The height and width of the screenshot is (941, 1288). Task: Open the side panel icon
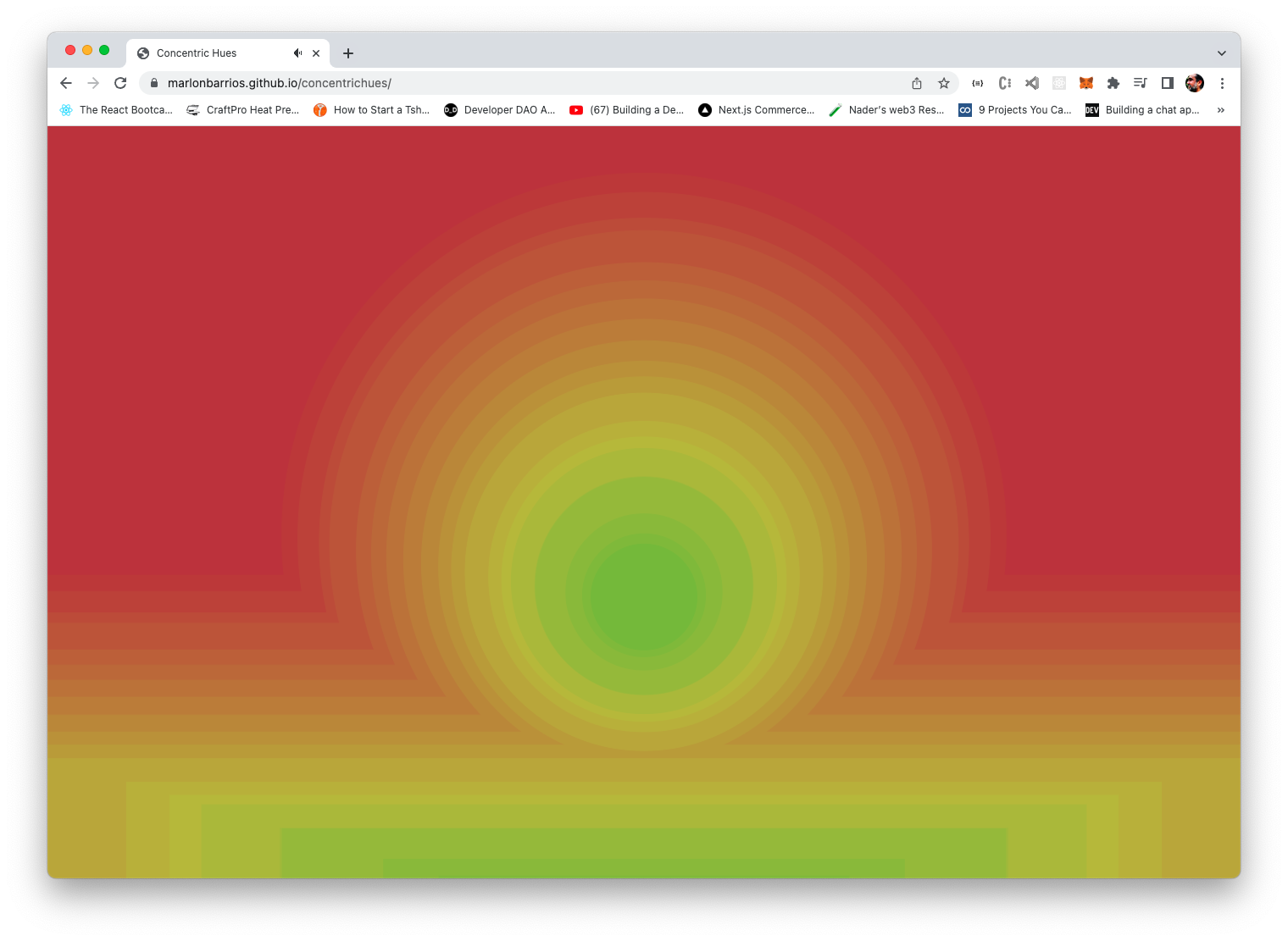[1167, 83]
